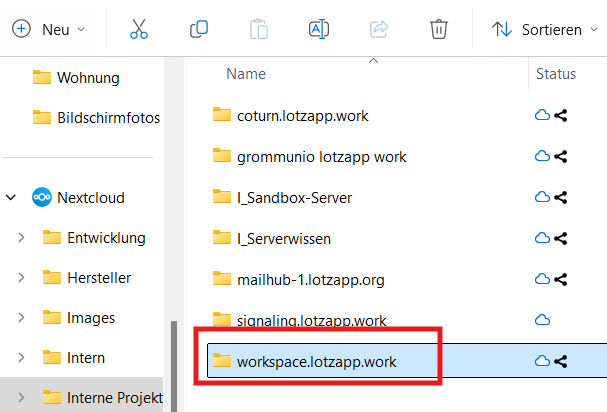Click the Delete trash can icon
This screenshot has width=607, height=412.
click(x=438, y=29)
